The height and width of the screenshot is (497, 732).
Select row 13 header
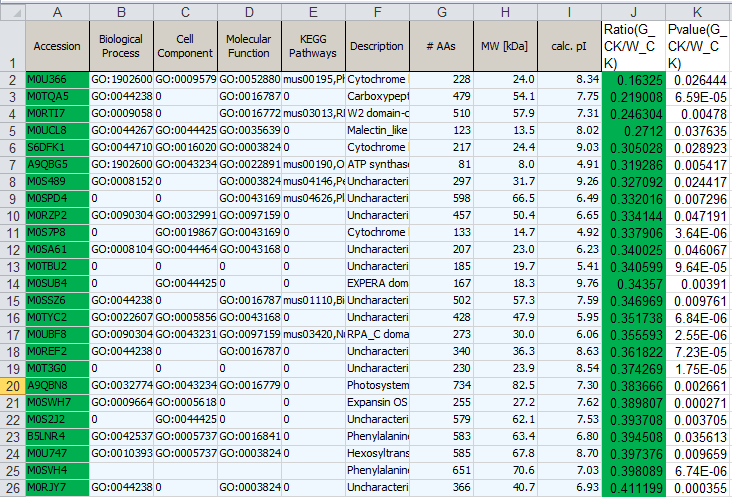coord(13,267)
